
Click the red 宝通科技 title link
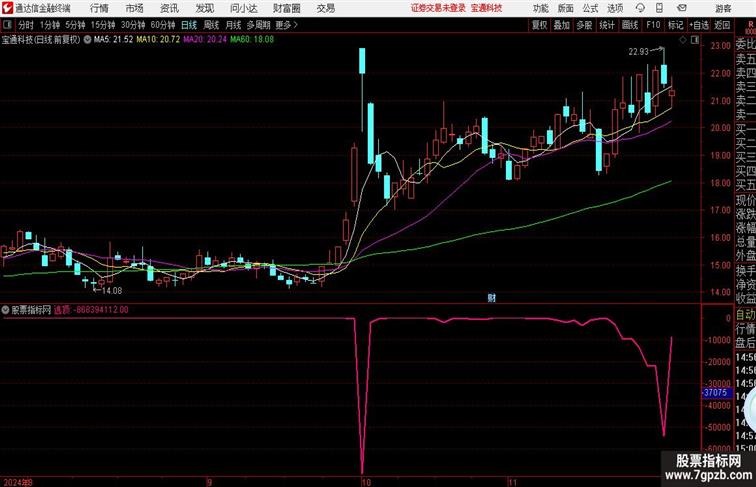point(486,8)
